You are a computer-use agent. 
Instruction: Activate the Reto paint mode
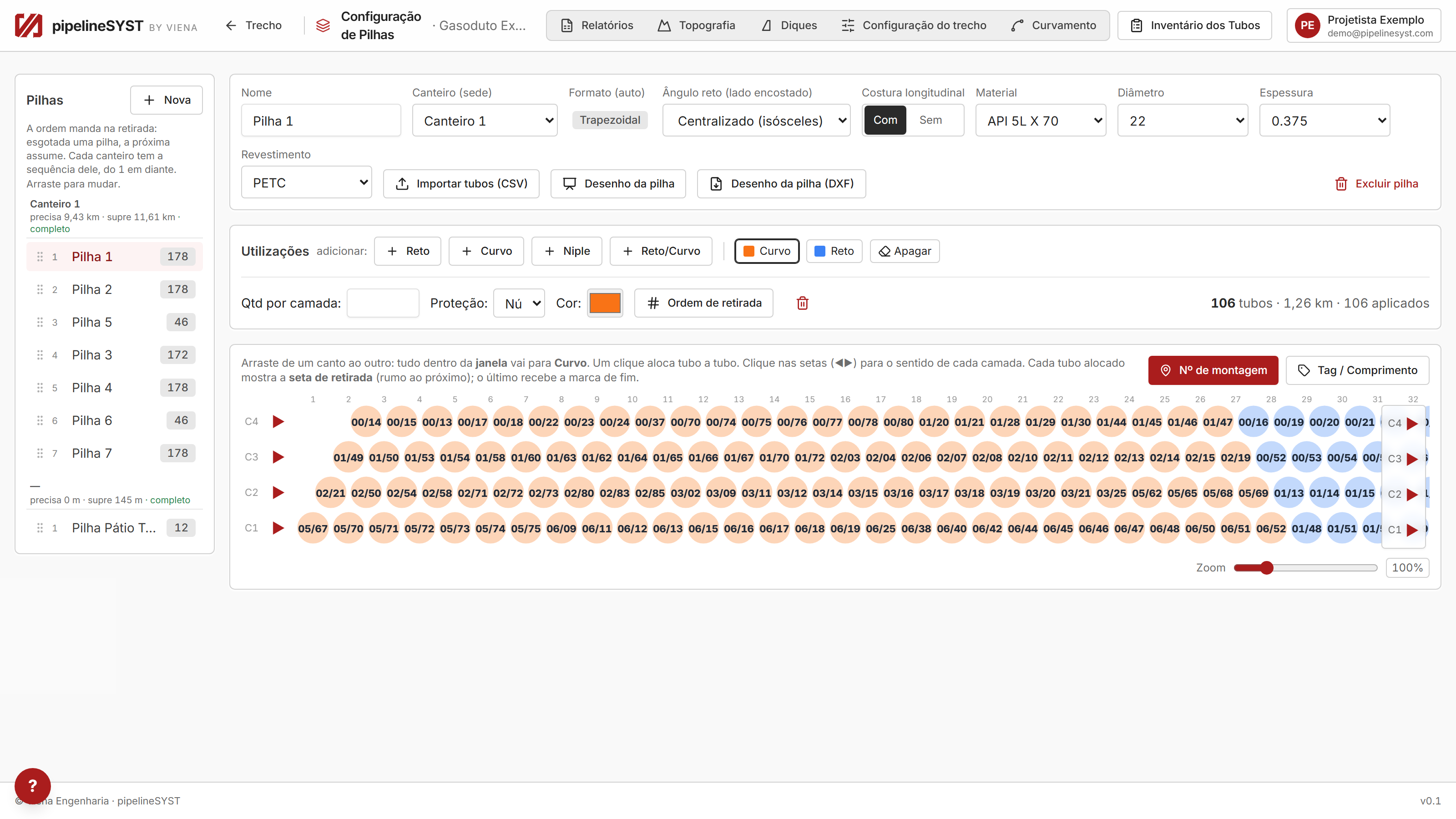834,251
